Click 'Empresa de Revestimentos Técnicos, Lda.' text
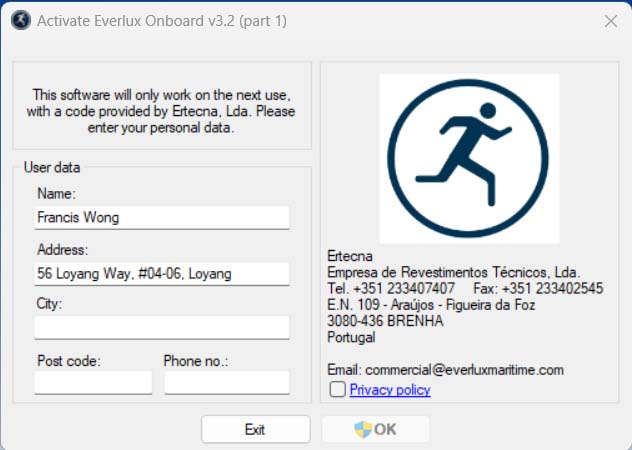This screenshot has height=450, width=632. (x=453, y=272)
